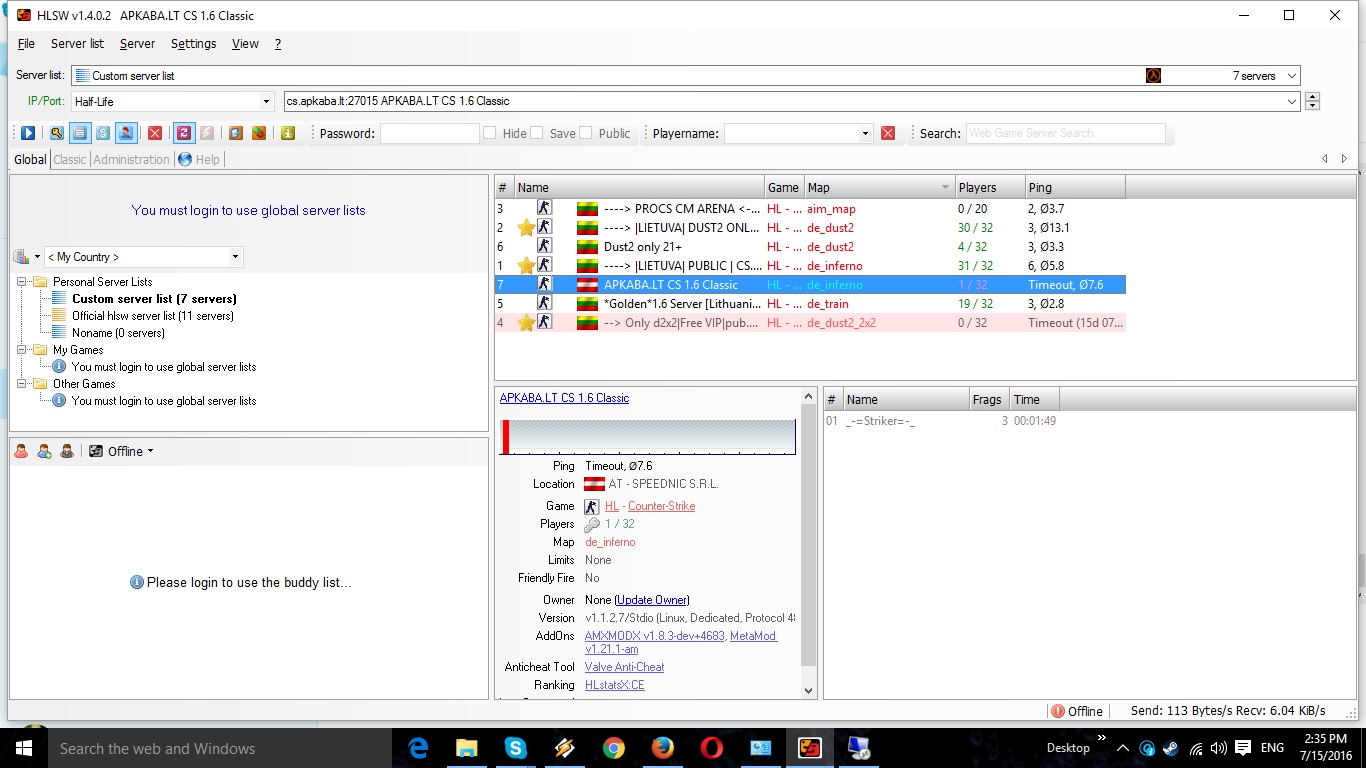Click the blue play connect icon
Screen dimensions: 1366x768
coord(28,133)
